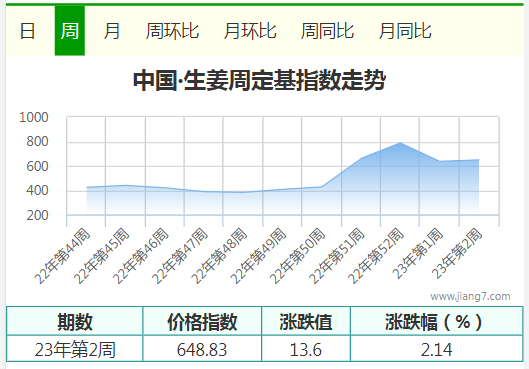Click x-axis label 22年第51周
Screen dimensions: 529x369
[337, 256]
